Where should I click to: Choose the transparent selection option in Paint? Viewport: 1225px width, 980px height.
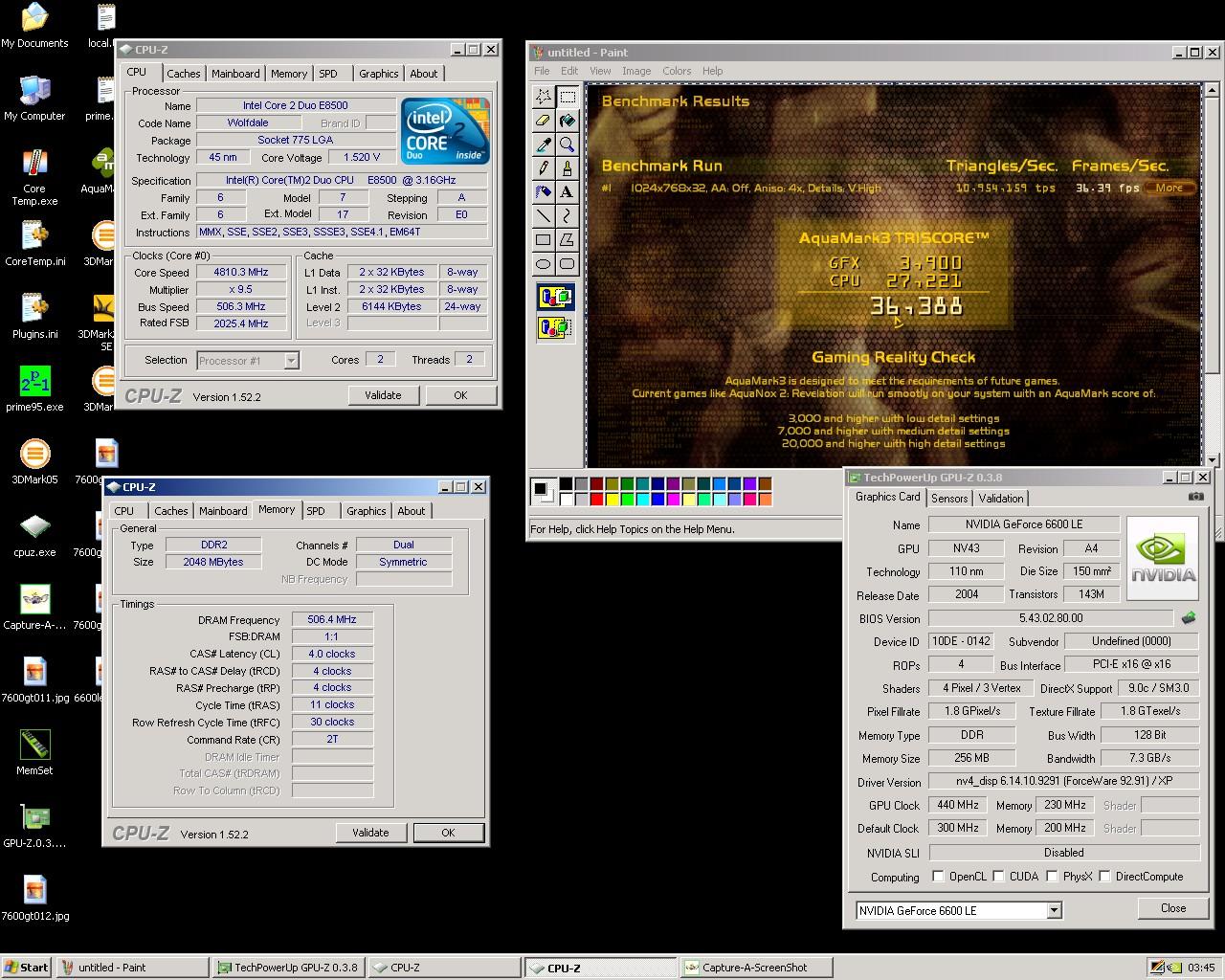pyautogui.click(x=555, y=327)
